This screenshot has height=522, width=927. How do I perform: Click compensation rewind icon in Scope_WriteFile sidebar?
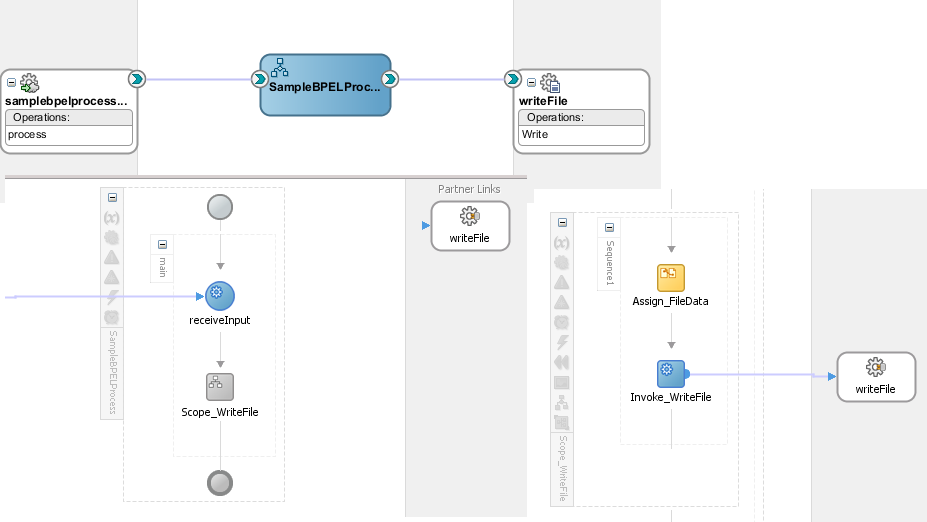[x=562, y=362]
